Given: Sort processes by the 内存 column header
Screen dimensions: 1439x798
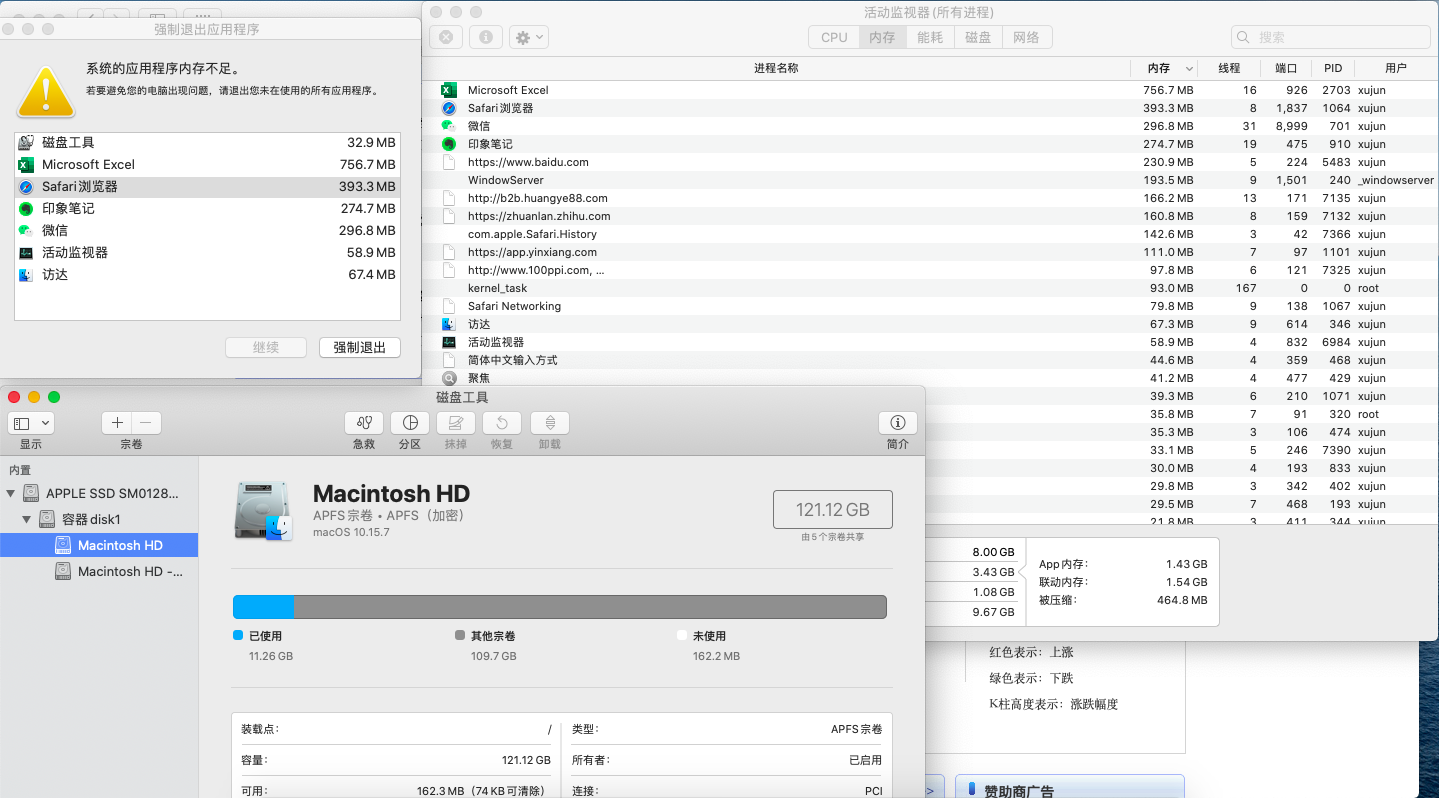Looking at the screenshot, I should [1159, 68].
